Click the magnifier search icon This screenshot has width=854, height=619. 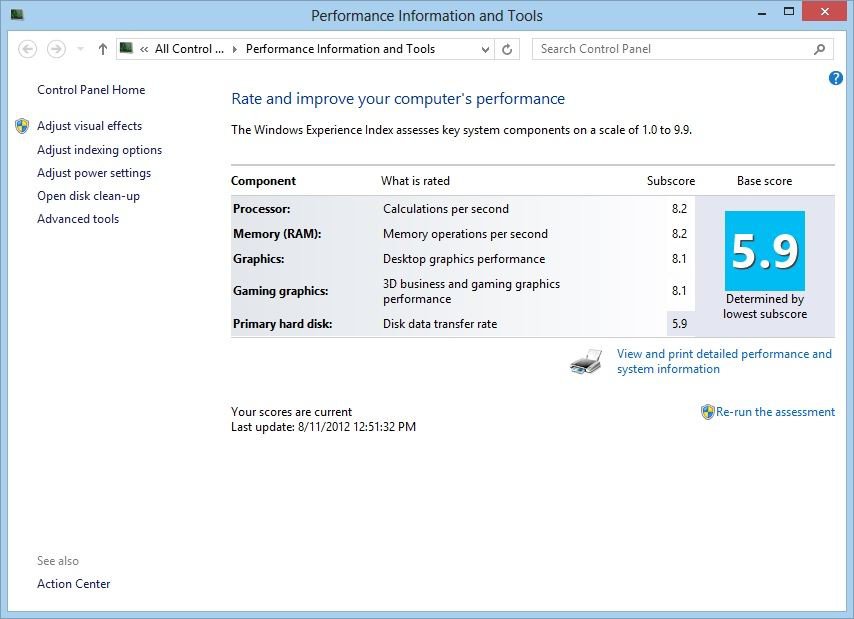[x=819, y=50]
